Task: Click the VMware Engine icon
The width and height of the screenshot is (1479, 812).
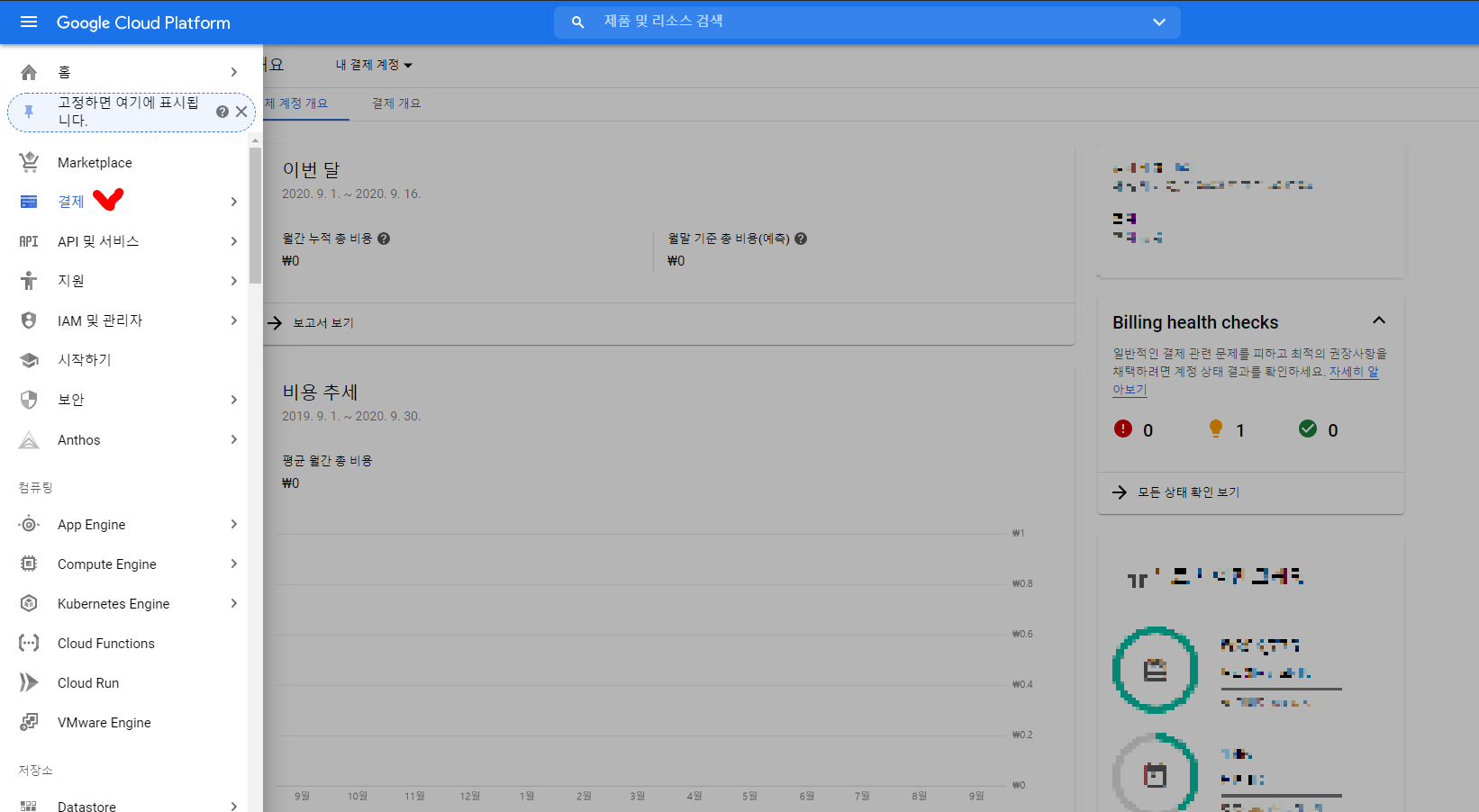Action: pos(29,722)
